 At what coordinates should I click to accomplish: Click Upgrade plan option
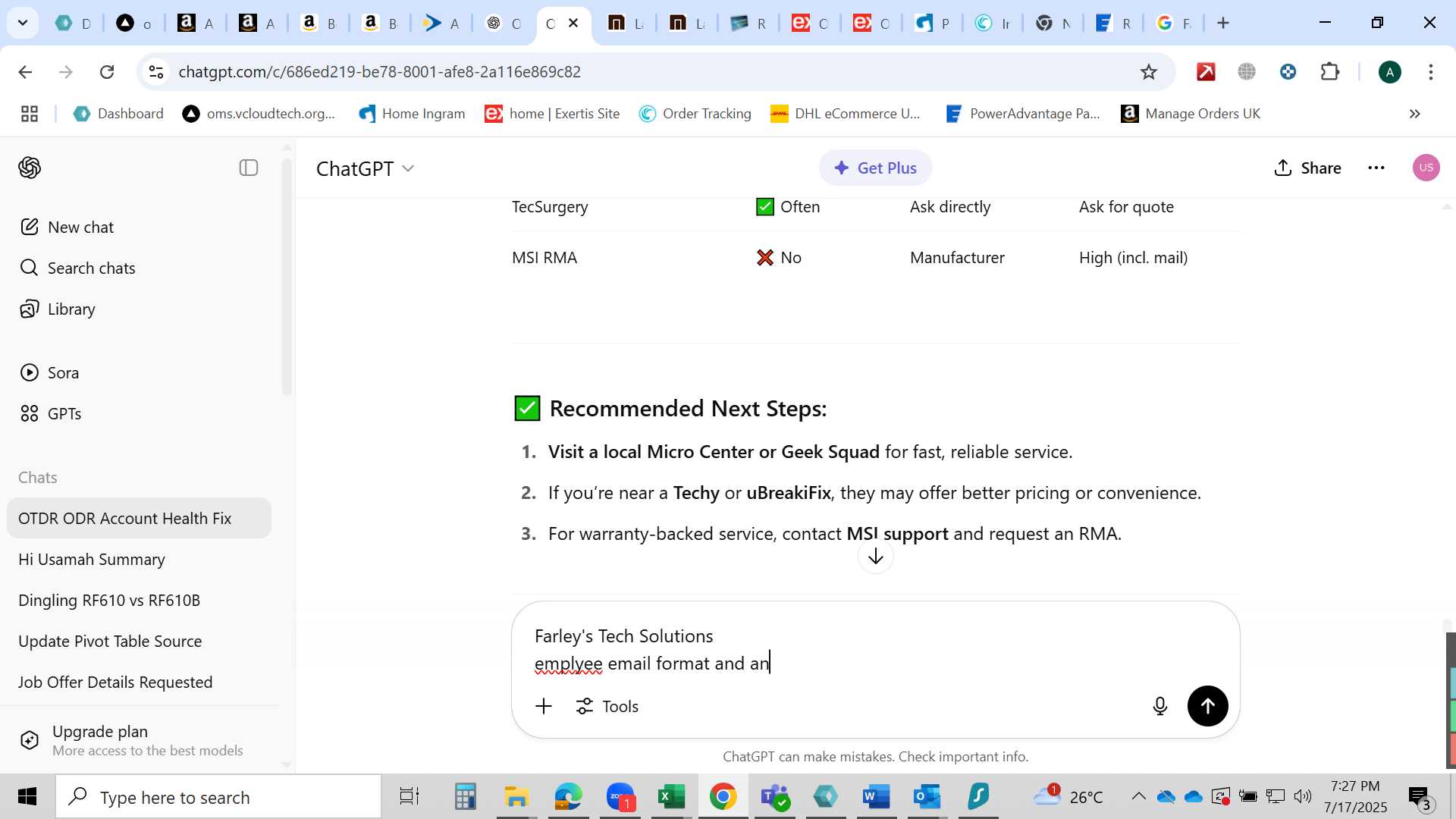(139, 740)
